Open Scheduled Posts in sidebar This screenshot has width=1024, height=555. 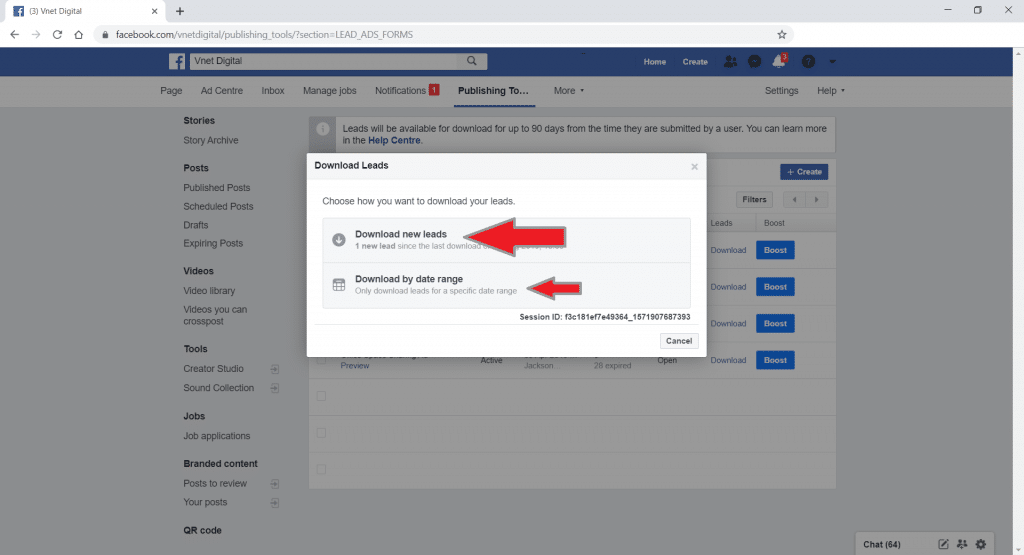click(218, 206)
